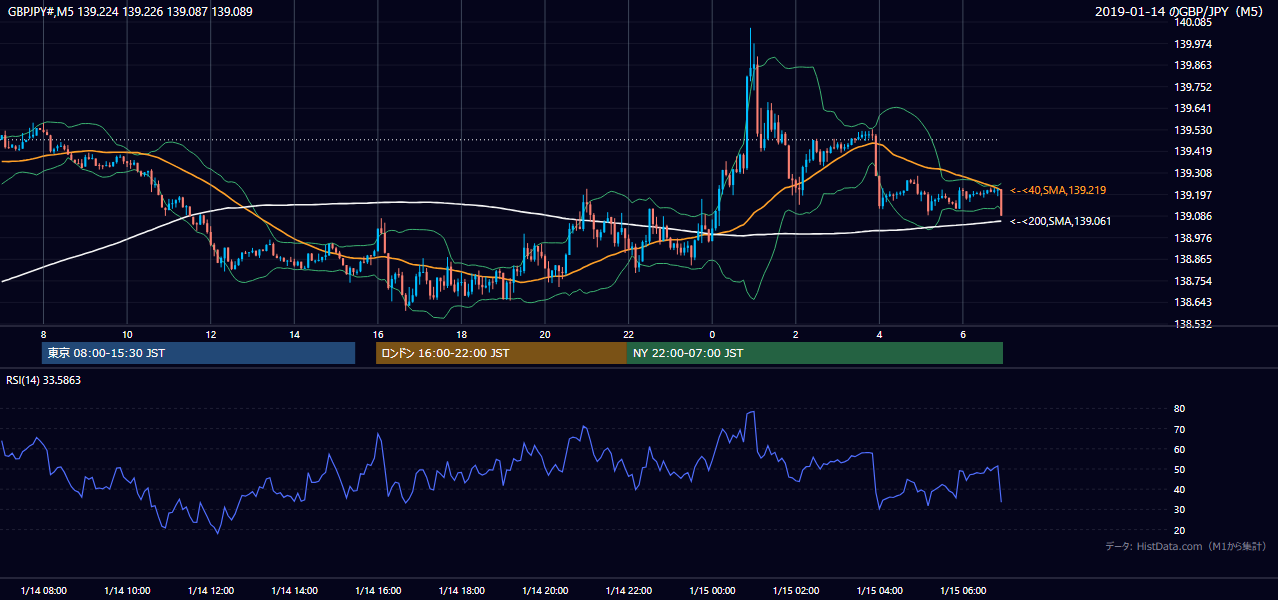This screenshot has height=600, width=1278.
Task: Click the 139.863 price axis label
Action: (x=1194, y=65)
